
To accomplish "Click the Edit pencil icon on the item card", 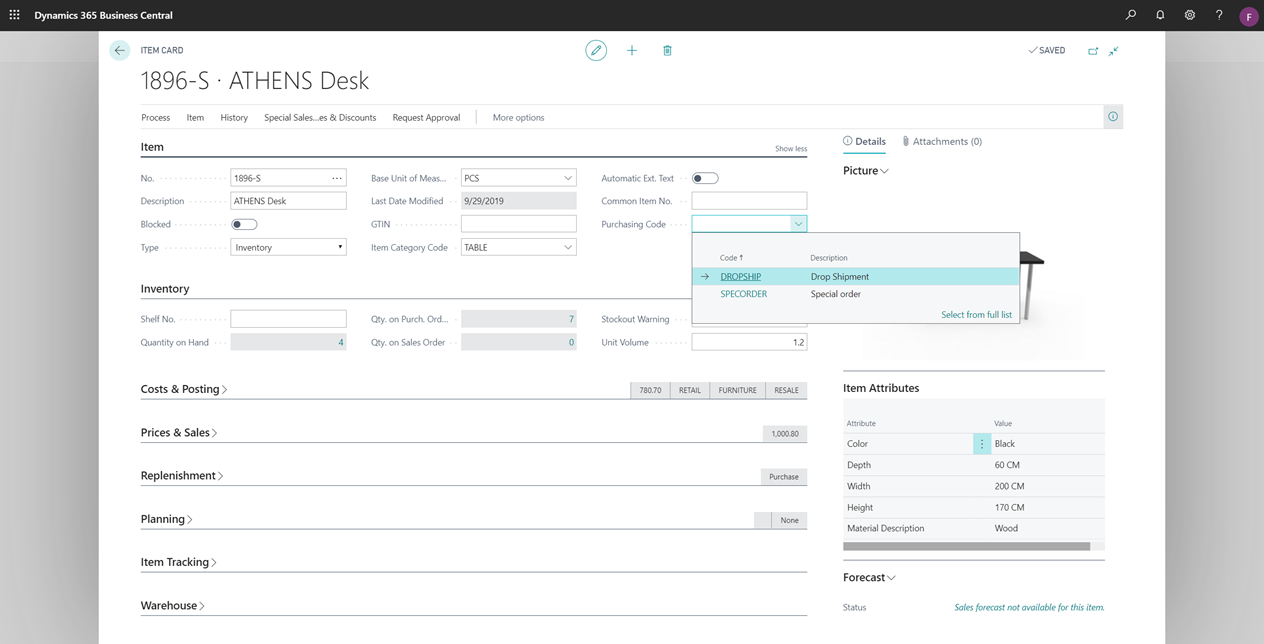I will point(596,49).
